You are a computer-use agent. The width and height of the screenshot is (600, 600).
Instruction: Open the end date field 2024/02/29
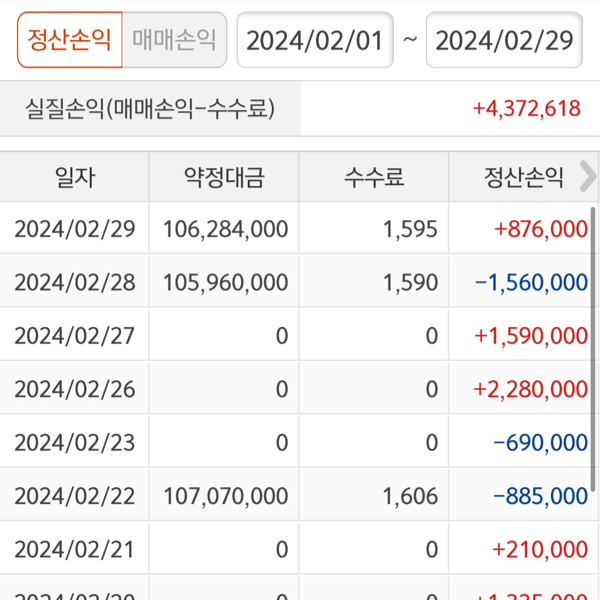click(x=504, y=41)
